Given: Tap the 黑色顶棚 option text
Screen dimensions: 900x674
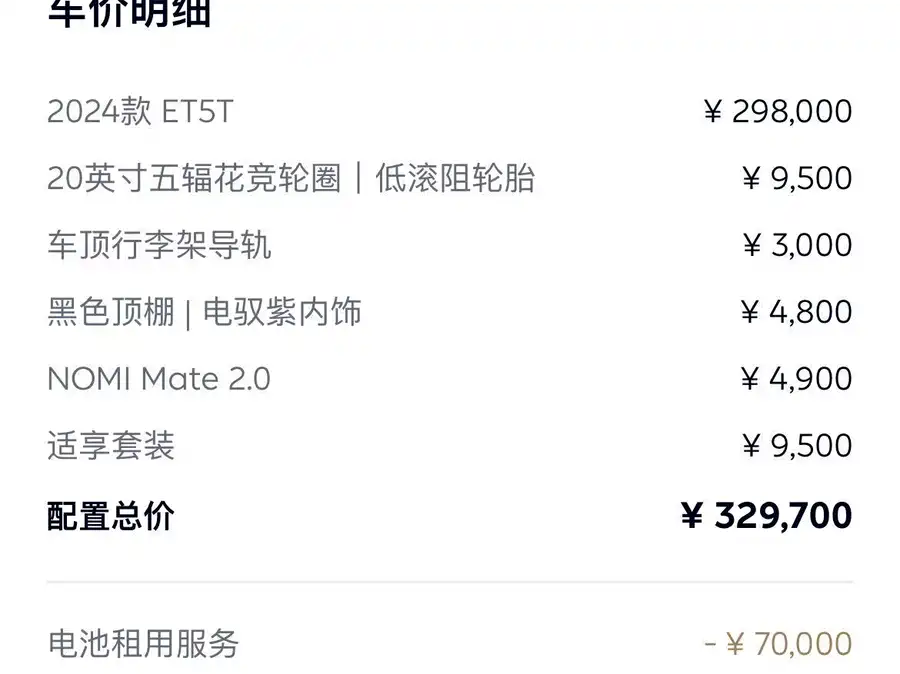Looking at the screenshot, I should tap(110, 313).
